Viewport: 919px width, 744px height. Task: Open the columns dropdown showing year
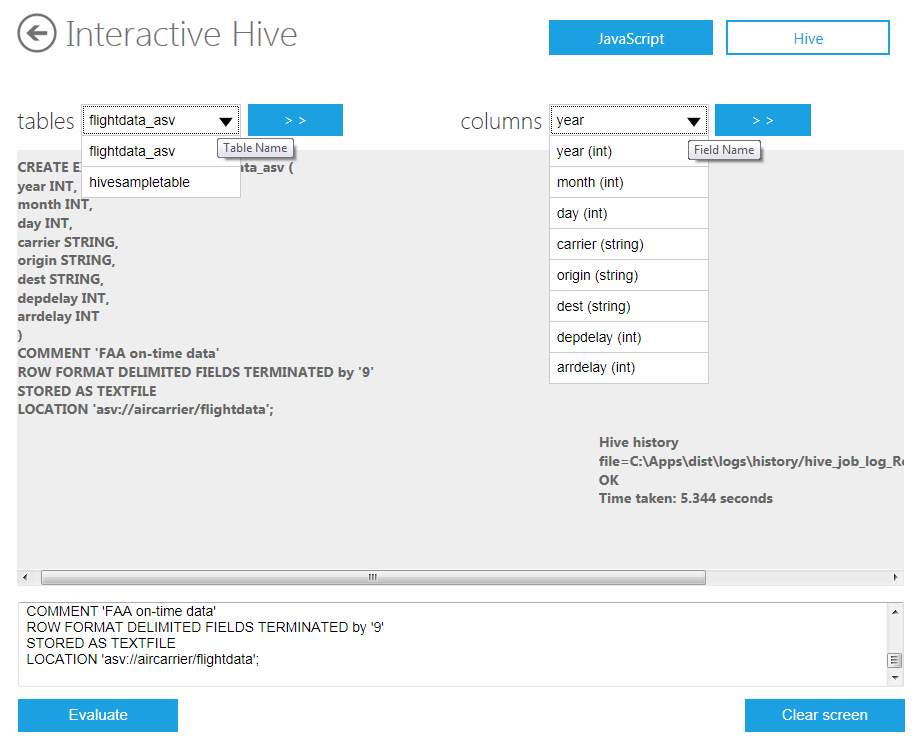pyautogui.click(x=628, y=120)
